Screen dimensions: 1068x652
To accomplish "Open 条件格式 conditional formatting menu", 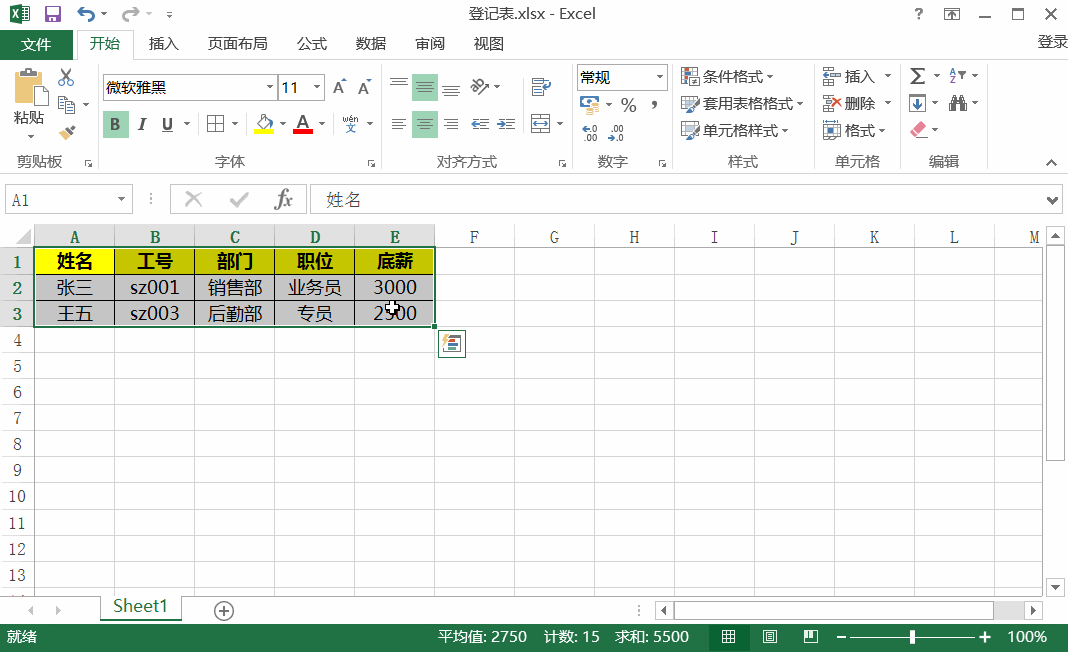I will point(727,76).
